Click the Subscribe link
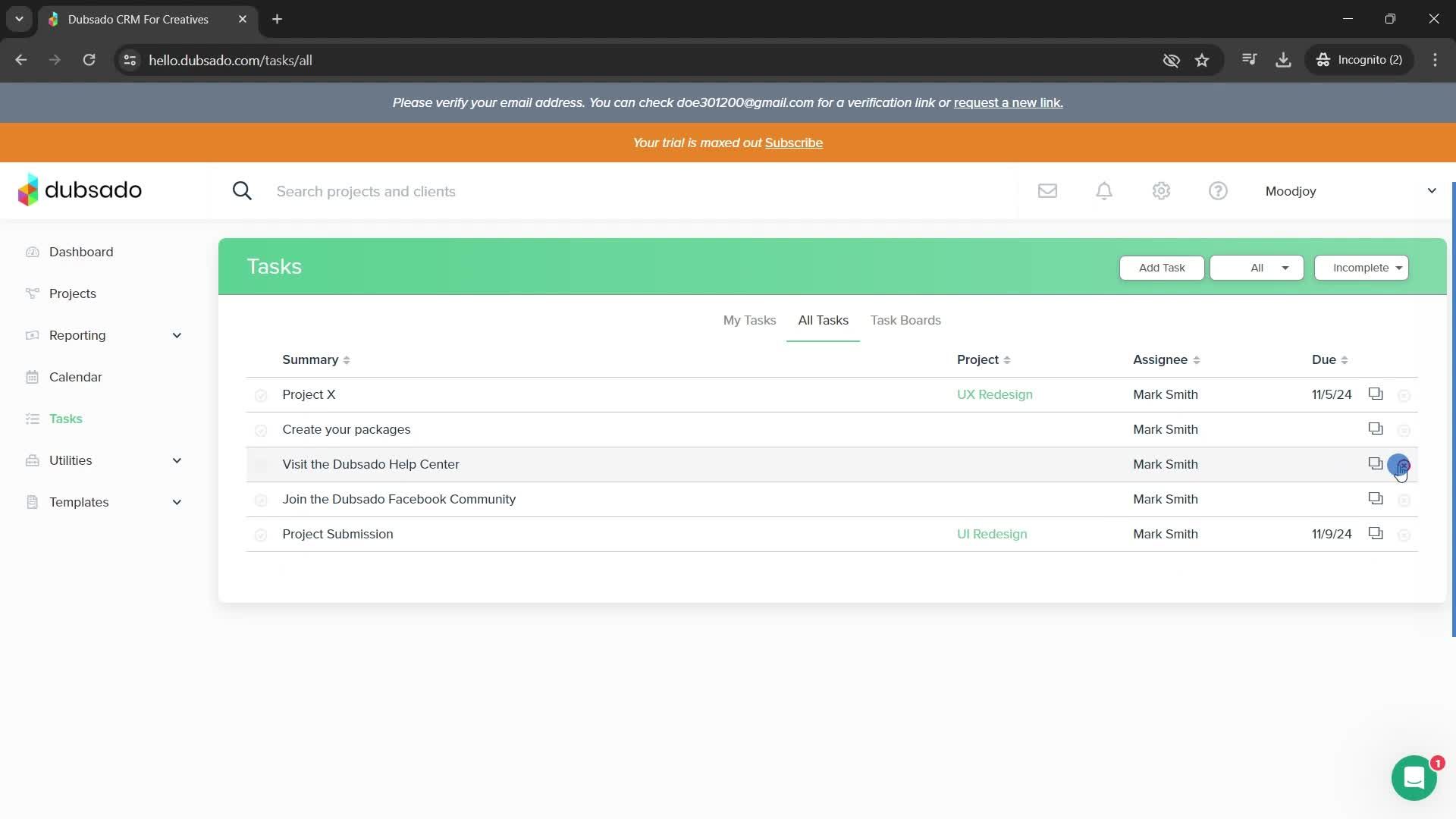The height and width of the screenshot is (819, 1456). tap(793, 143)
